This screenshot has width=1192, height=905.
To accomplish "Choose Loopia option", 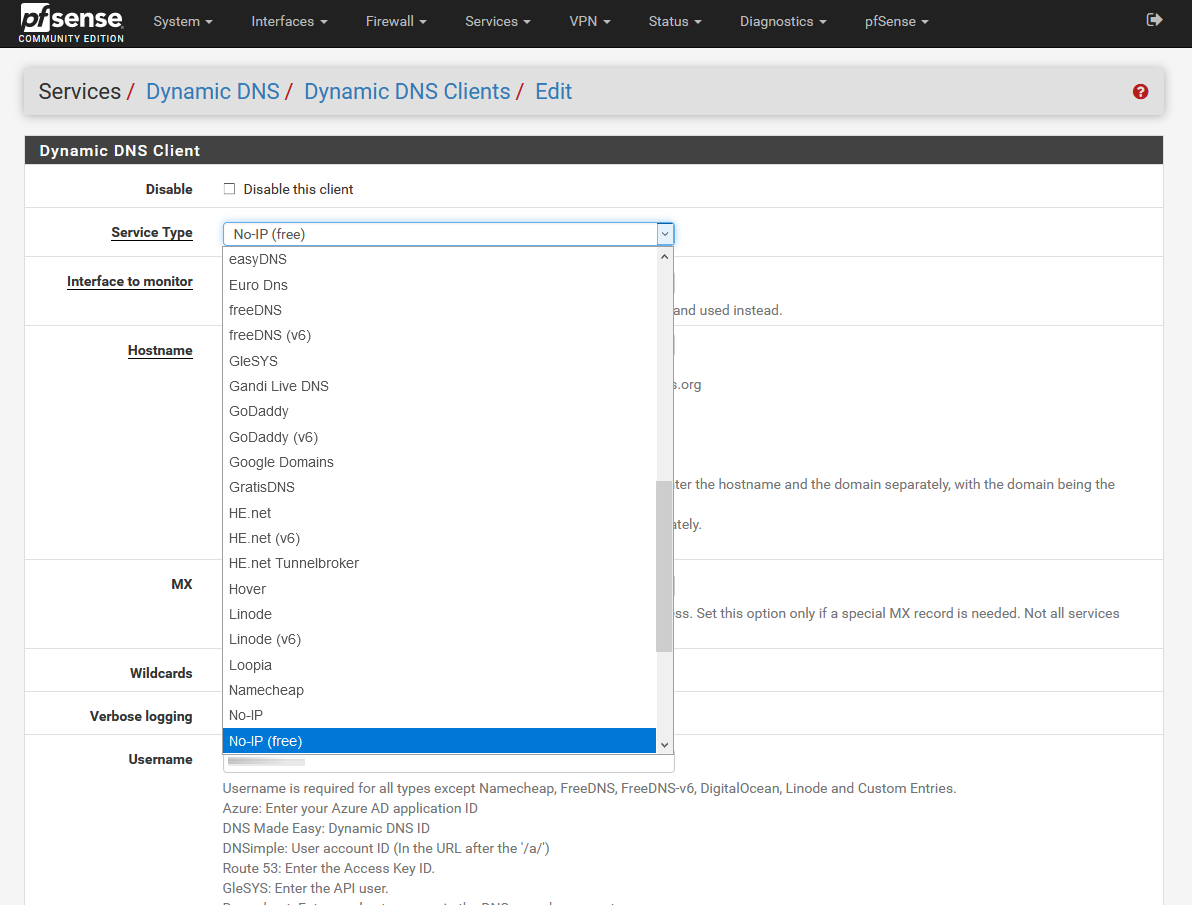I will 439,665.
